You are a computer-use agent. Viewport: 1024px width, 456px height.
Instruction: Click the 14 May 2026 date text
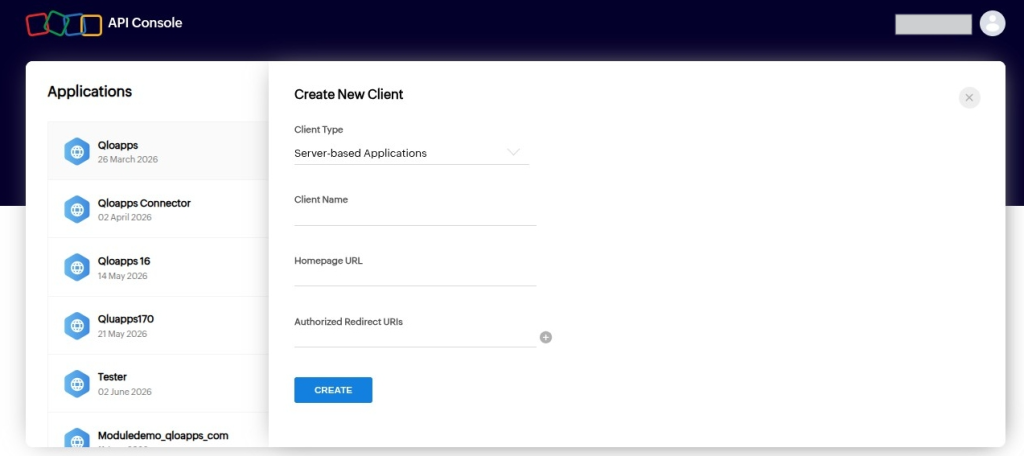(122, 276)
